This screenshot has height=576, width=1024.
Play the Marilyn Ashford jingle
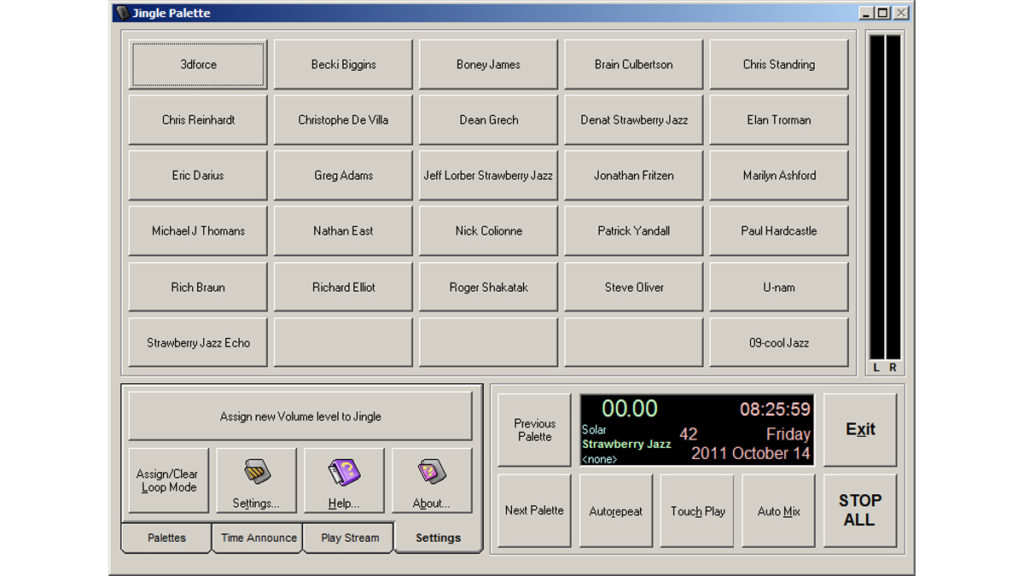click(778, 175)
